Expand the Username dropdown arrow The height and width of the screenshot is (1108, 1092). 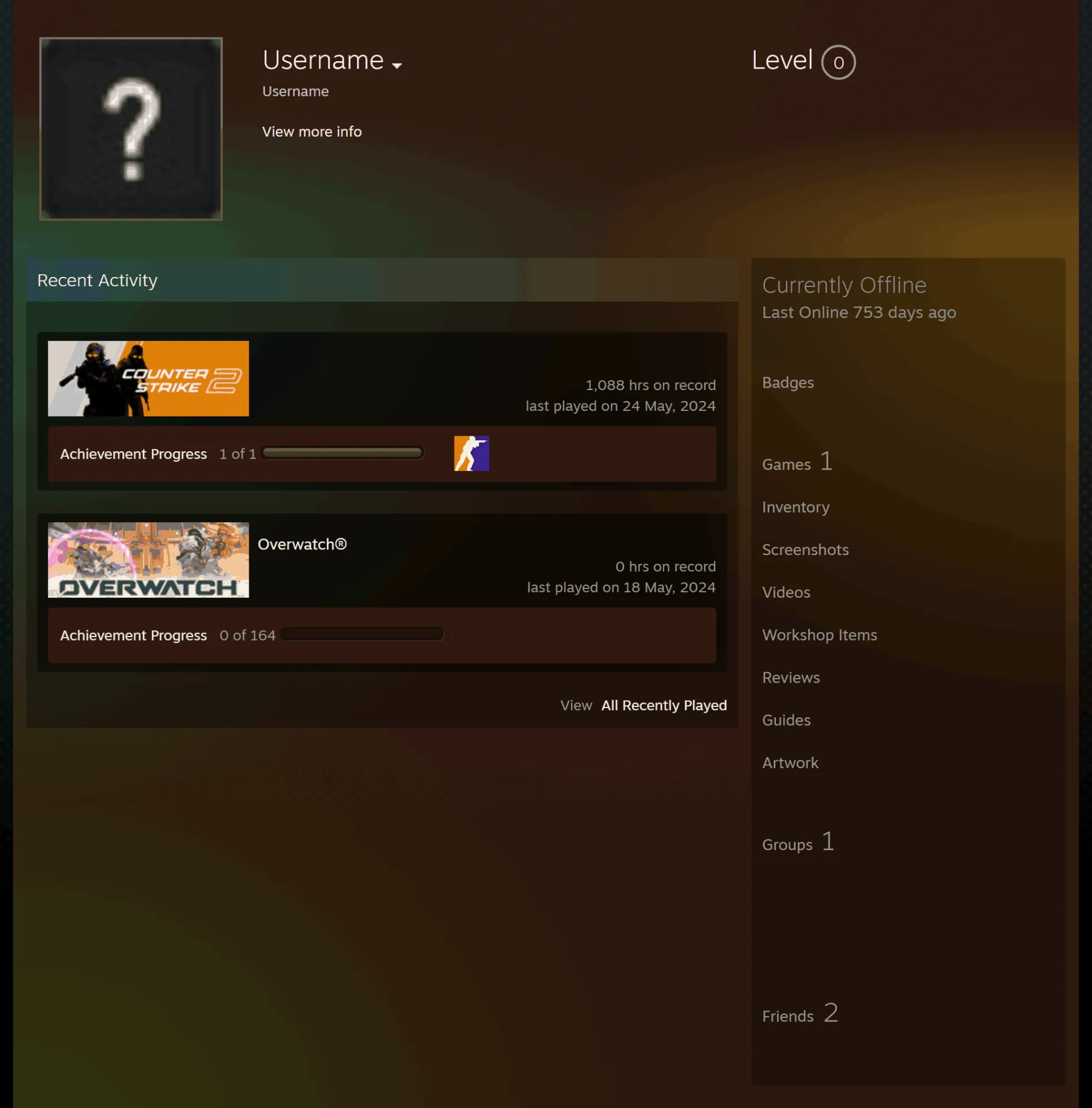(x=397, y=65)
